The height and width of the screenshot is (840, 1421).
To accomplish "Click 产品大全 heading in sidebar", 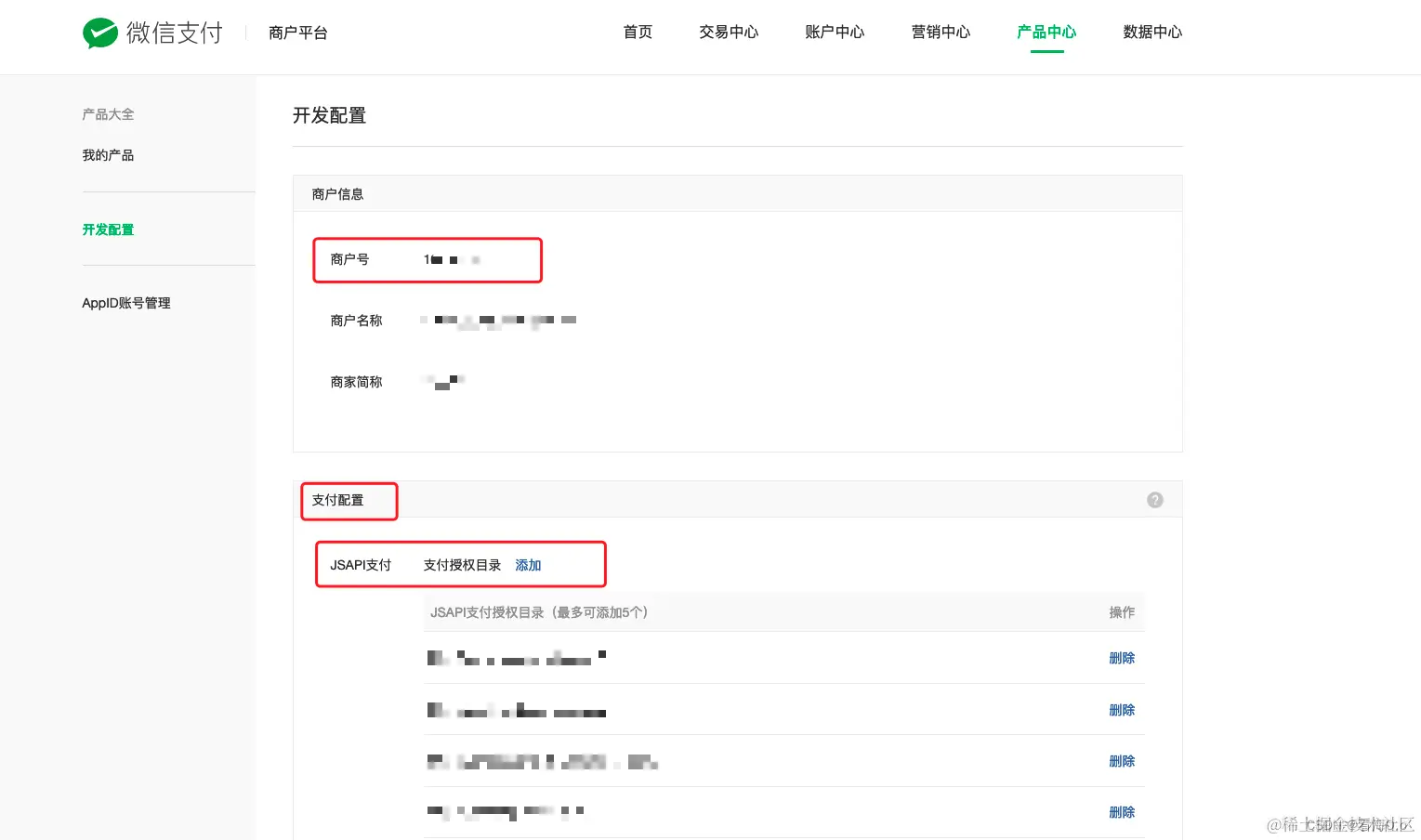I will click(x=108, y=113).
